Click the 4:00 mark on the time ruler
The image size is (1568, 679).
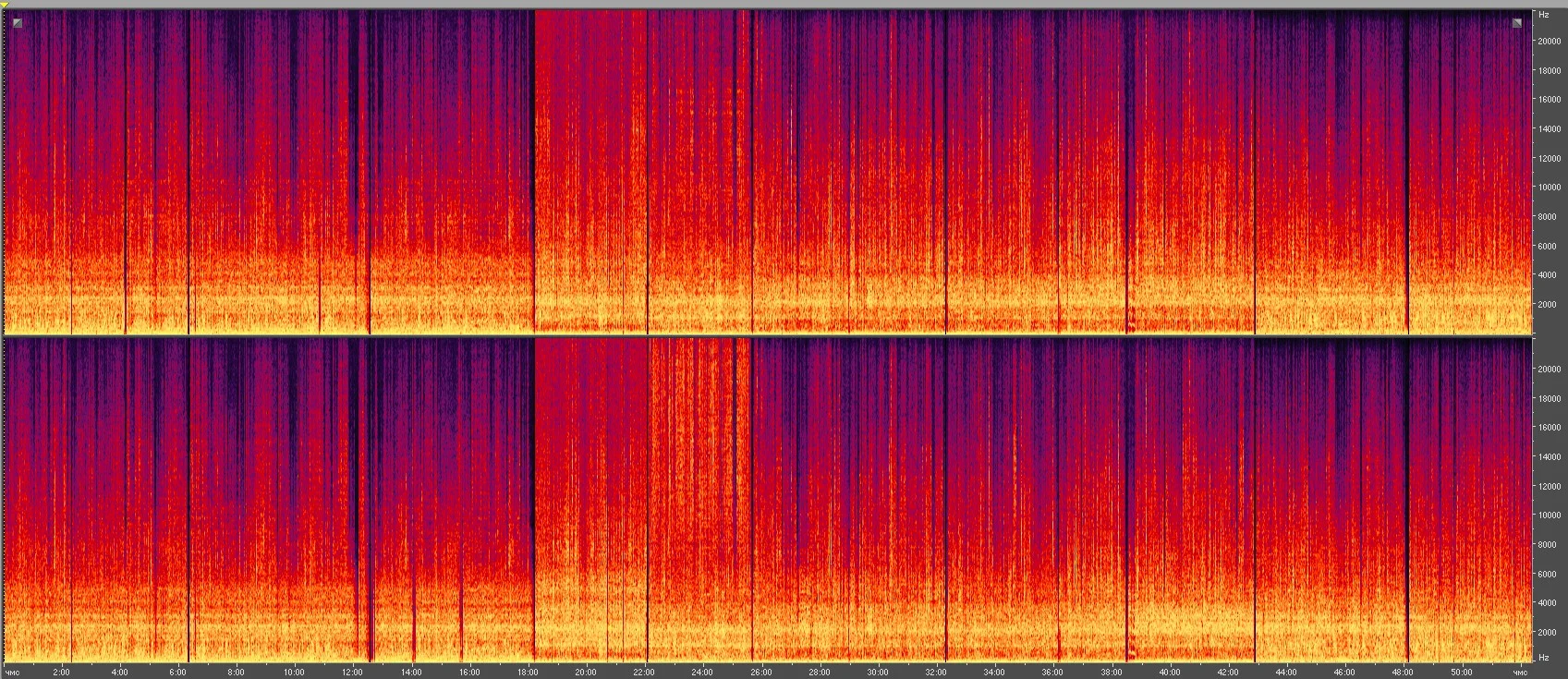119,672
